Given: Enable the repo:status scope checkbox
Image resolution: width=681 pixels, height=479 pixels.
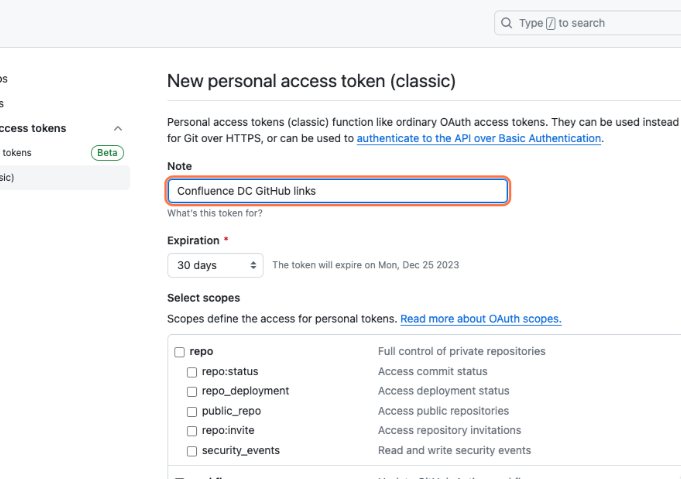Looking at the screenshot, I should [x=192, y=372].
